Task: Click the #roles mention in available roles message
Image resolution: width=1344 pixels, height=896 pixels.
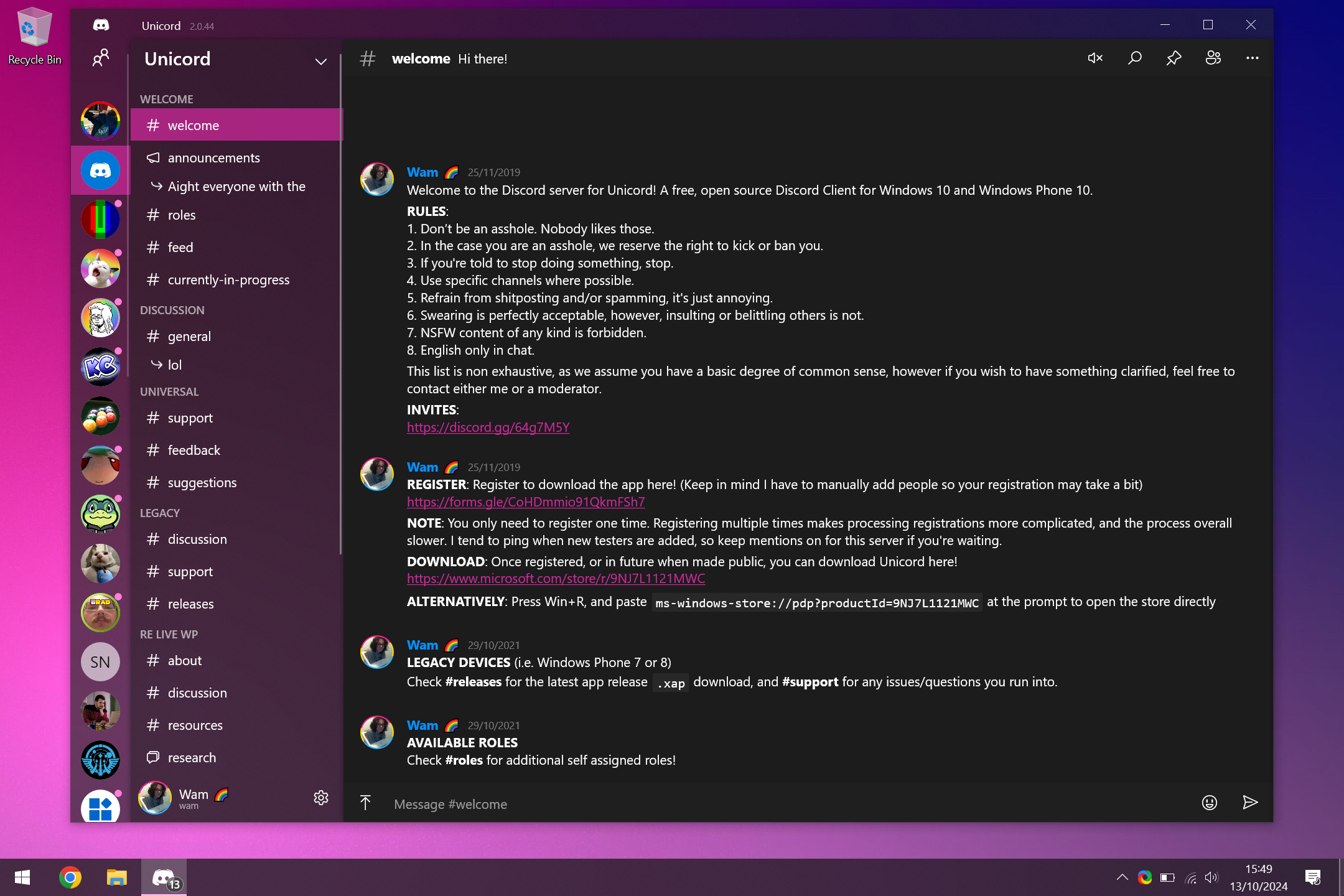Action: tap(464, 760)
